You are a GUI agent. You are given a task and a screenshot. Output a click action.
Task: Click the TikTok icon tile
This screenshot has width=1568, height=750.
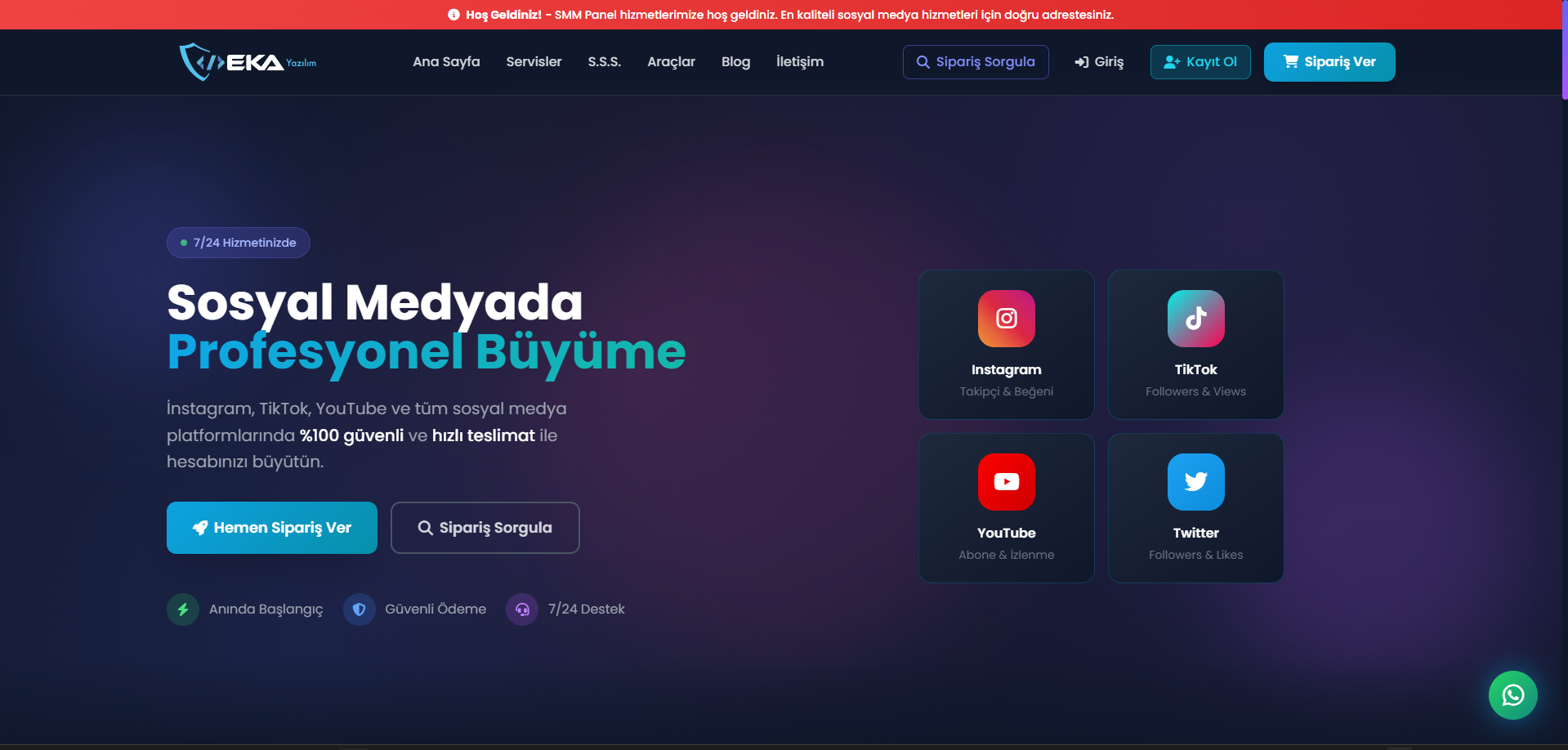pos(1195,319)
